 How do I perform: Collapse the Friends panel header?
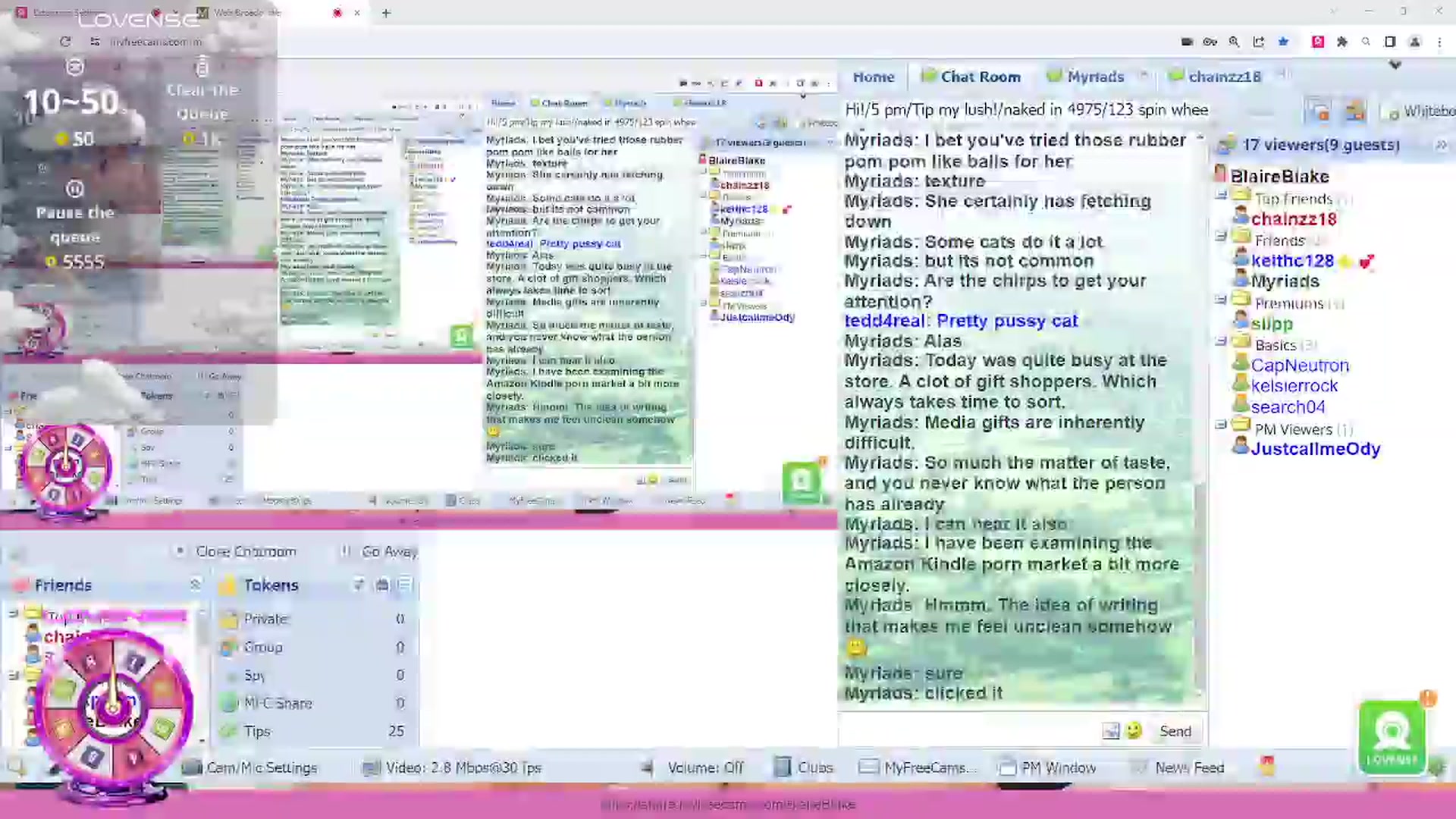coord(195,585)
